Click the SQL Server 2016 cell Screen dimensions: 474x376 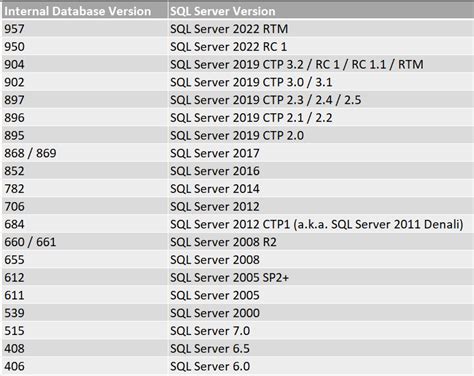click(x=321, y=171)
